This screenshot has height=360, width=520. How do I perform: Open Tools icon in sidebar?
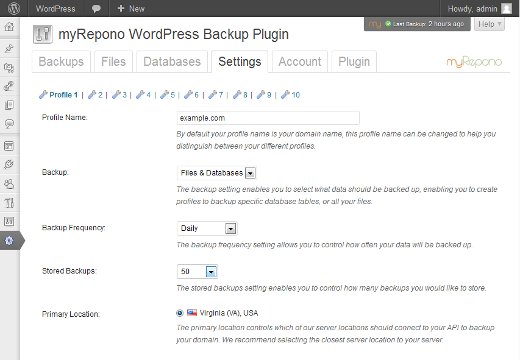(9, 202)
